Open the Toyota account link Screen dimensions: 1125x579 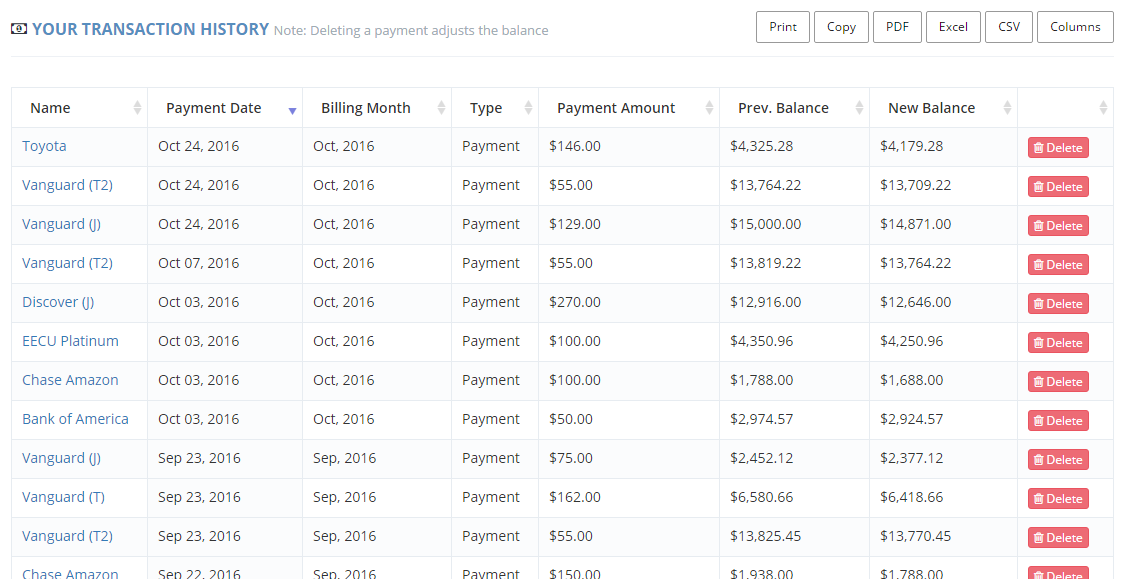tap(44, 146)
